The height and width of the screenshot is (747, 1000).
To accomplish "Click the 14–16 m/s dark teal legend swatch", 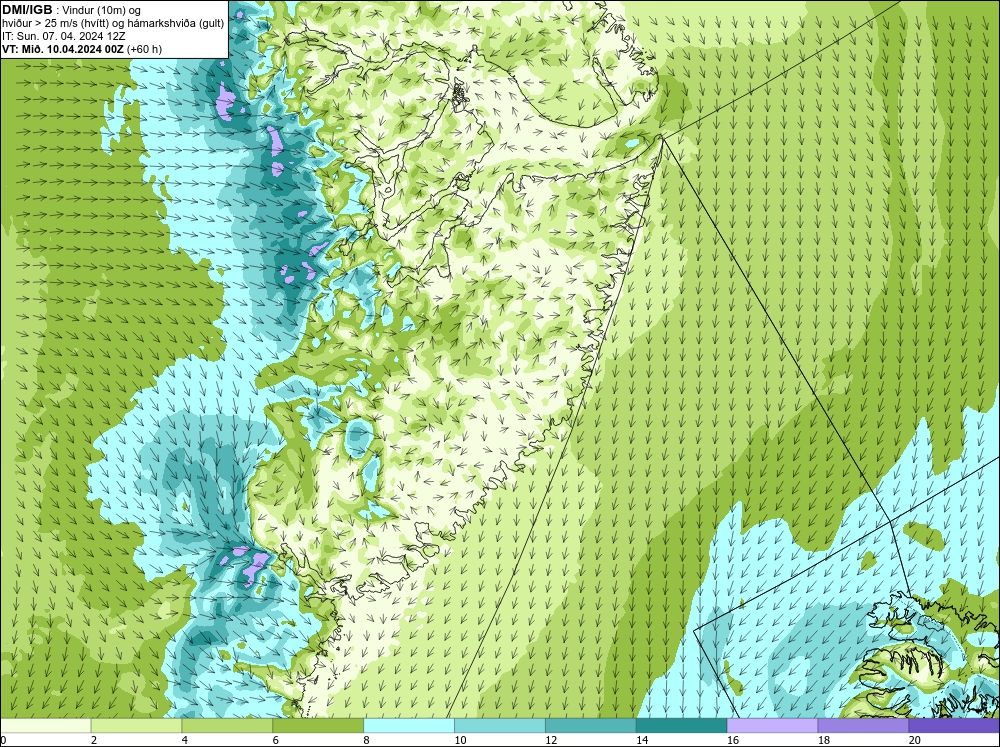I will tap(682, 726).
